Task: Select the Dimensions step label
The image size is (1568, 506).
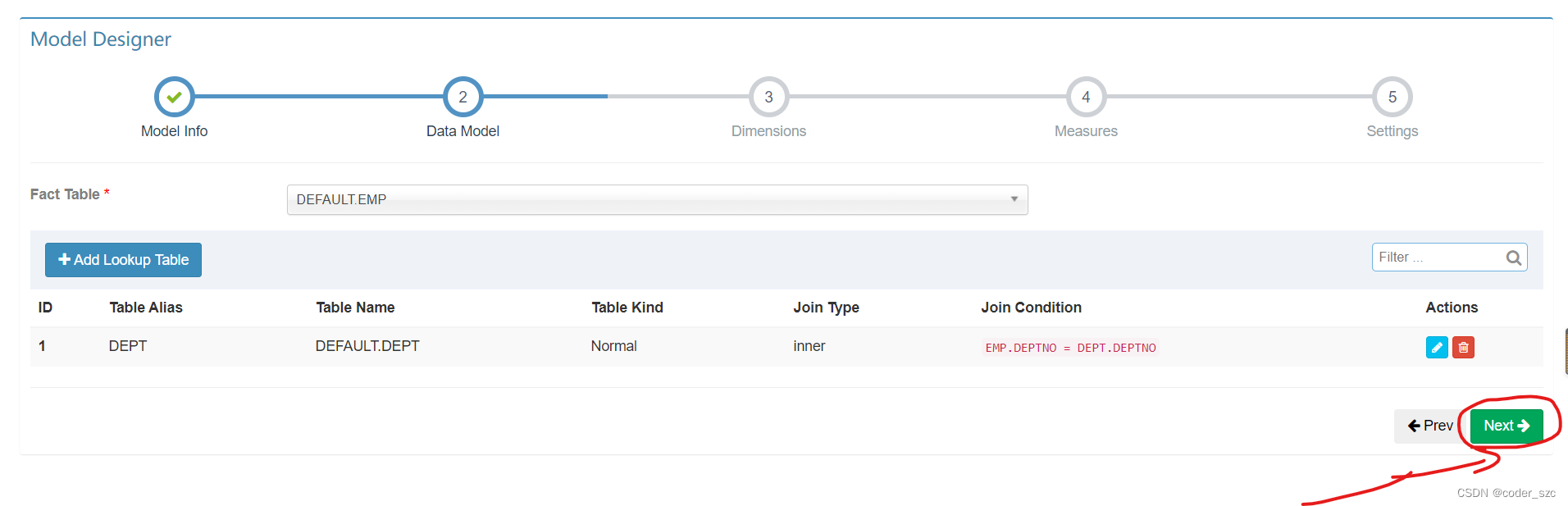Action: point(768,131)
